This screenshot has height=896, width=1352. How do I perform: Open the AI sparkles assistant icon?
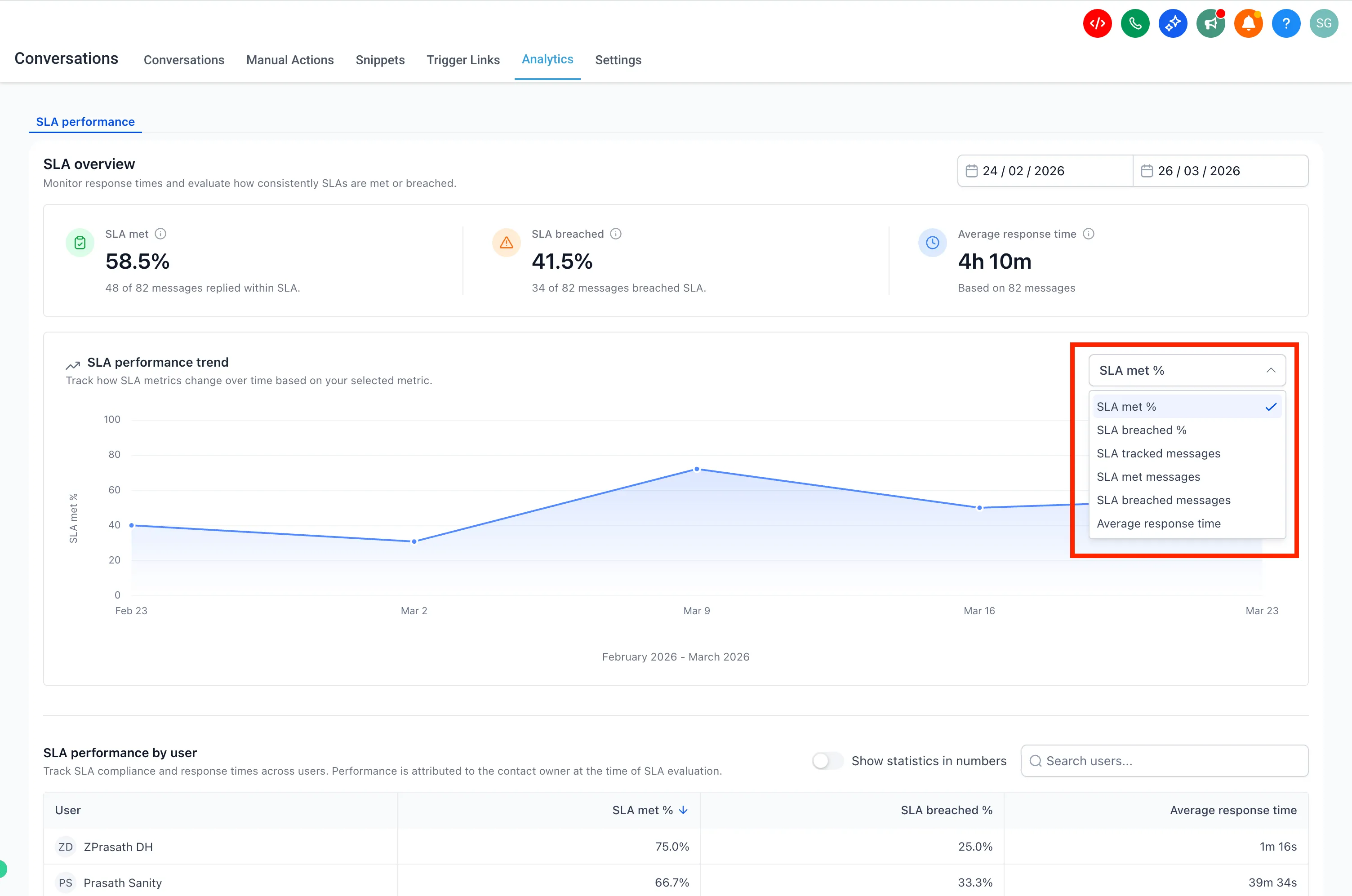click(1173, 23)
